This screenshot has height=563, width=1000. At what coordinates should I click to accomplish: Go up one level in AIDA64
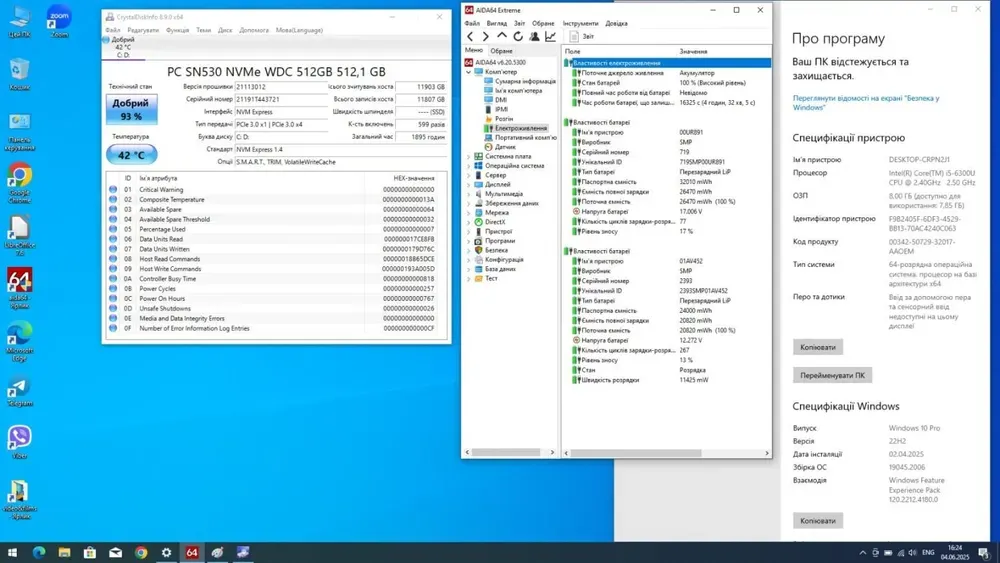click(502, 37)
